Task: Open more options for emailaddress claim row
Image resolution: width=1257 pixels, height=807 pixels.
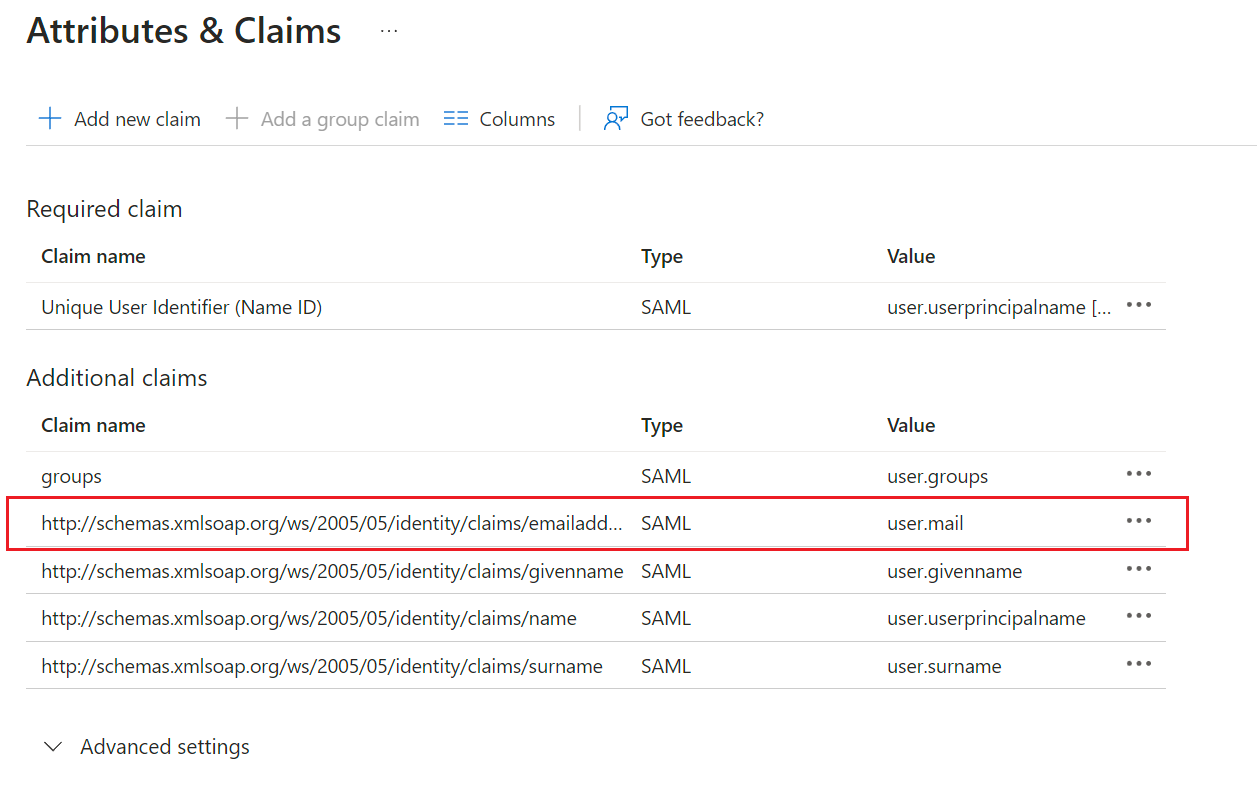Action: (1139, 521)
